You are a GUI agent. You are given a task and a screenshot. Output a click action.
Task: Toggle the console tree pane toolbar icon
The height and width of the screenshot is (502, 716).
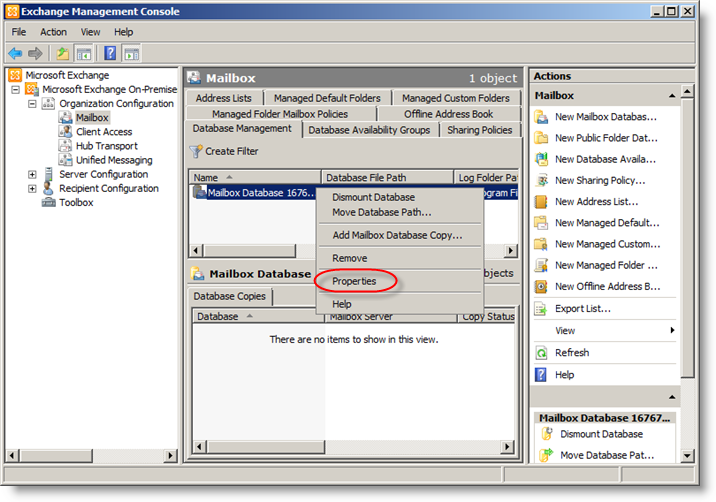tap(84, 53)
